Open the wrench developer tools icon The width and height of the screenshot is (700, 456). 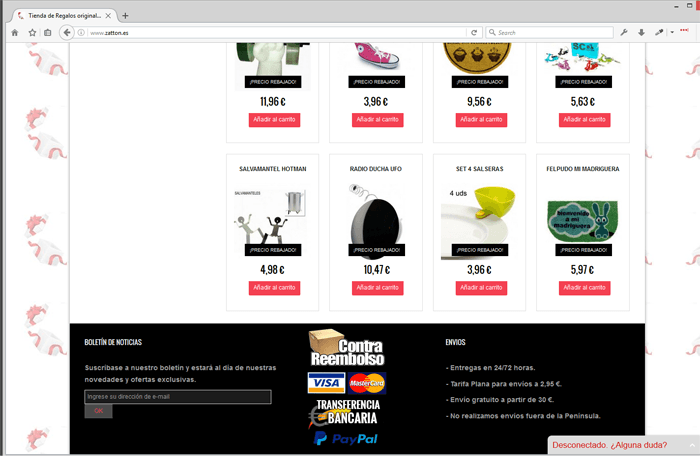pyautogui.click(x=624, y=32)
